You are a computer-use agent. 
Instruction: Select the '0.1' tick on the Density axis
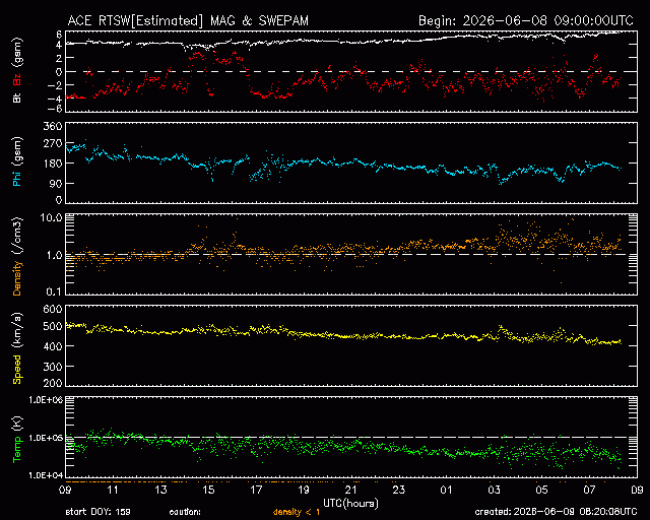pos(54,292)
